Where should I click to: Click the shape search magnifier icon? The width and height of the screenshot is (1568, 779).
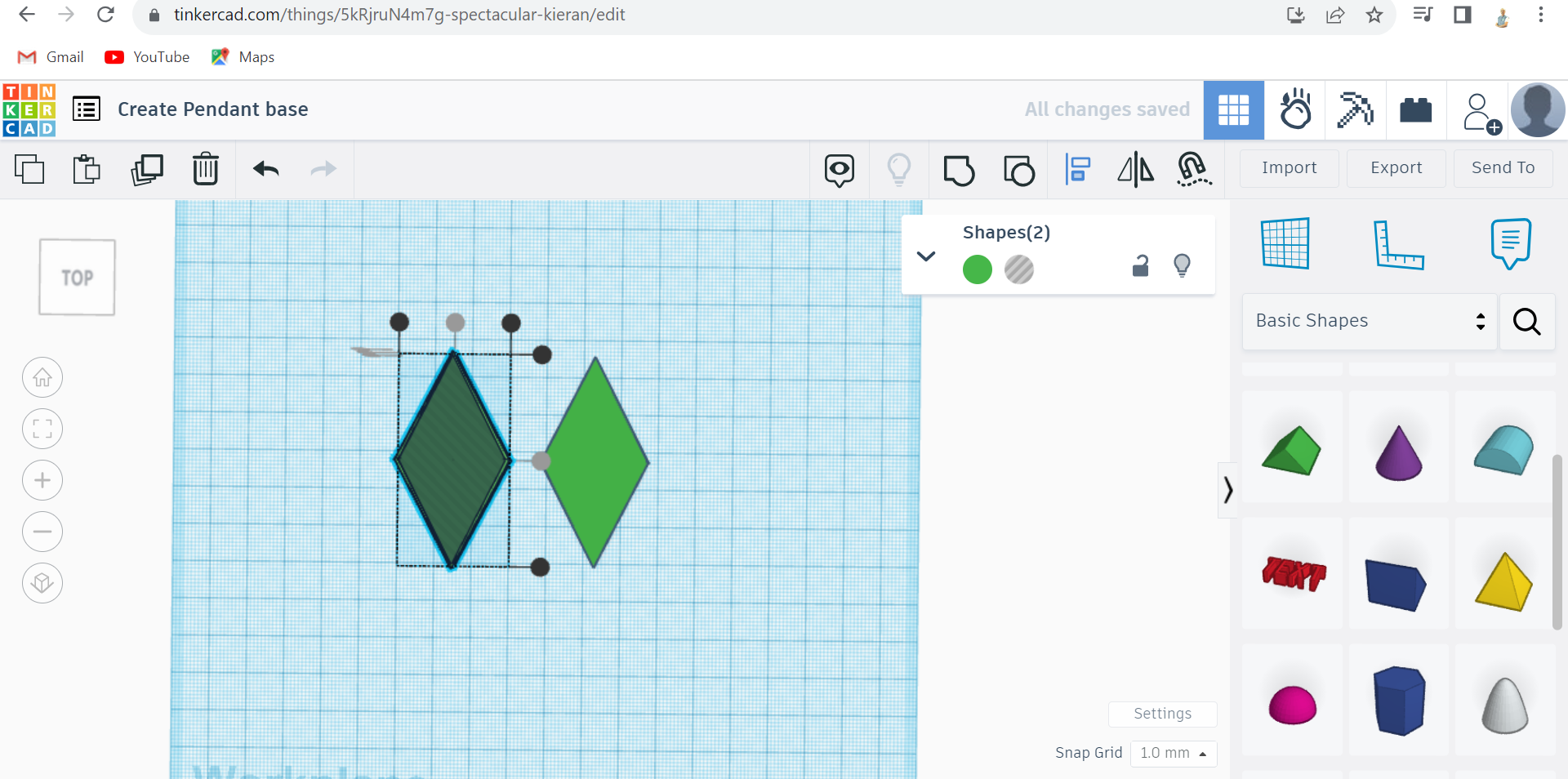coord(1526,322)
